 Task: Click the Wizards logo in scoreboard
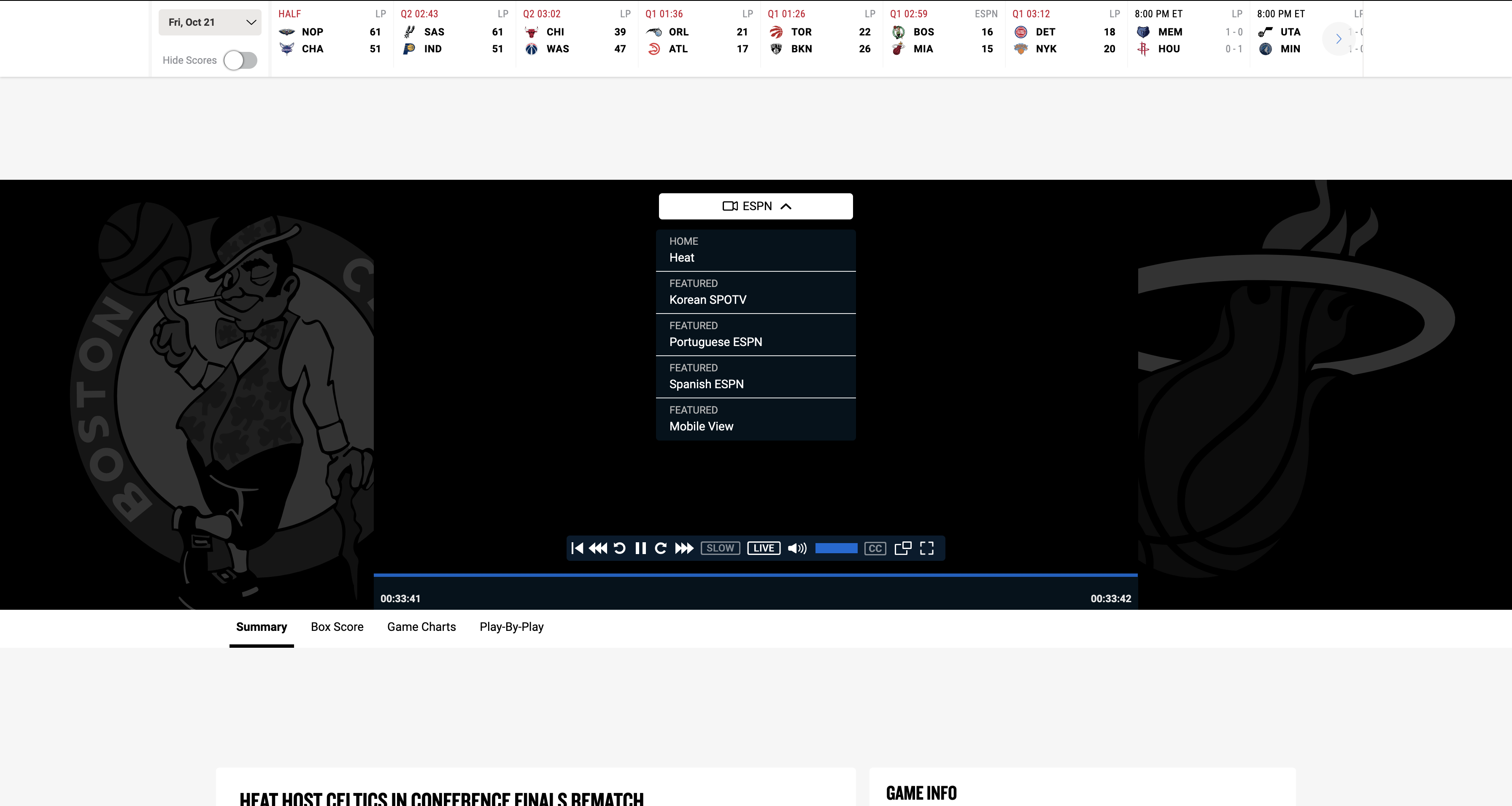531,49
